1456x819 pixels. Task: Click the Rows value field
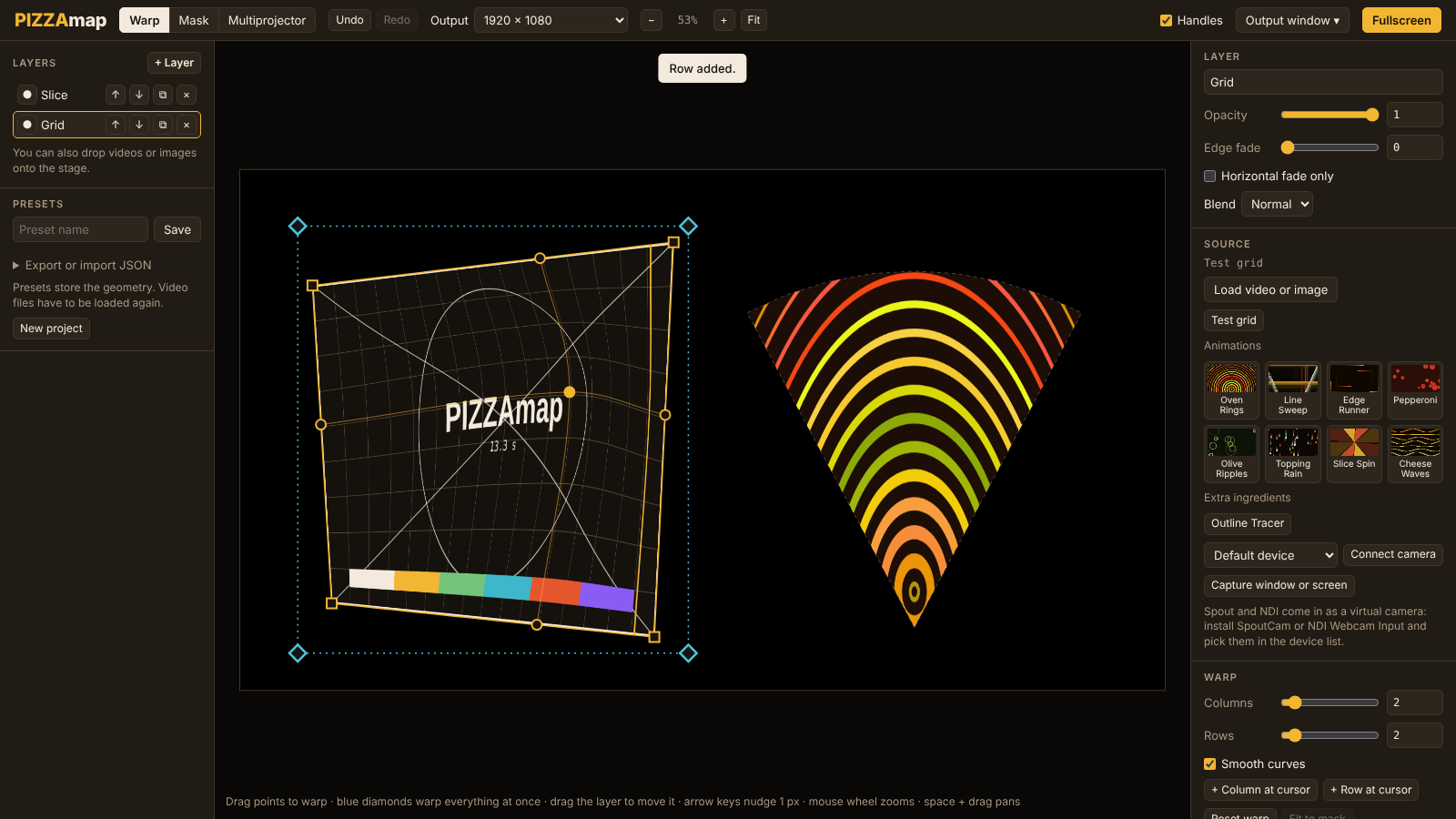coord(1415,735)
